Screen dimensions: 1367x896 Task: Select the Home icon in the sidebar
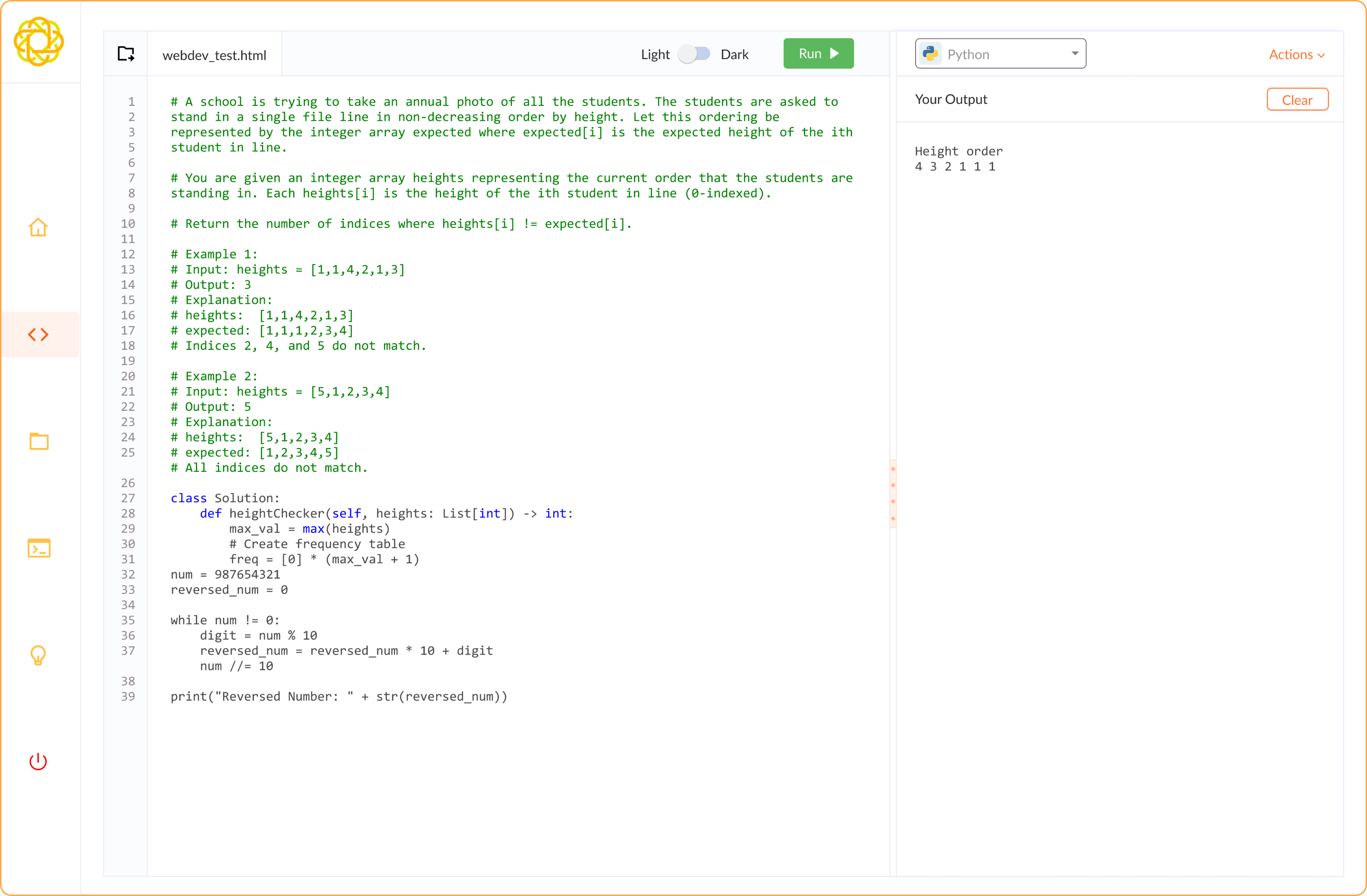[39, 228]
